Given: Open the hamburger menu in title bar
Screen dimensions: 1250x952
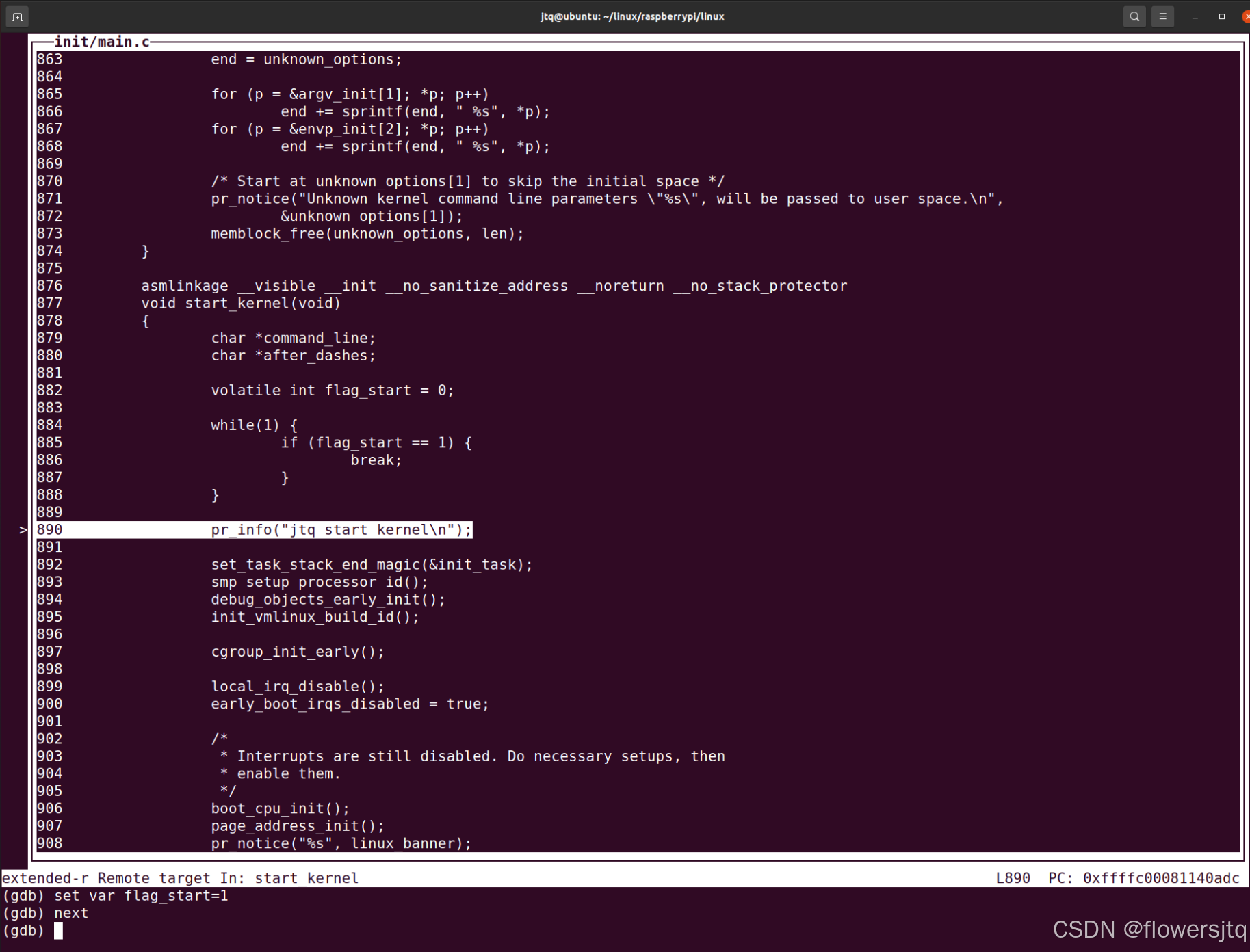Looking at the screenshot, I should [x=1162, y=16].
